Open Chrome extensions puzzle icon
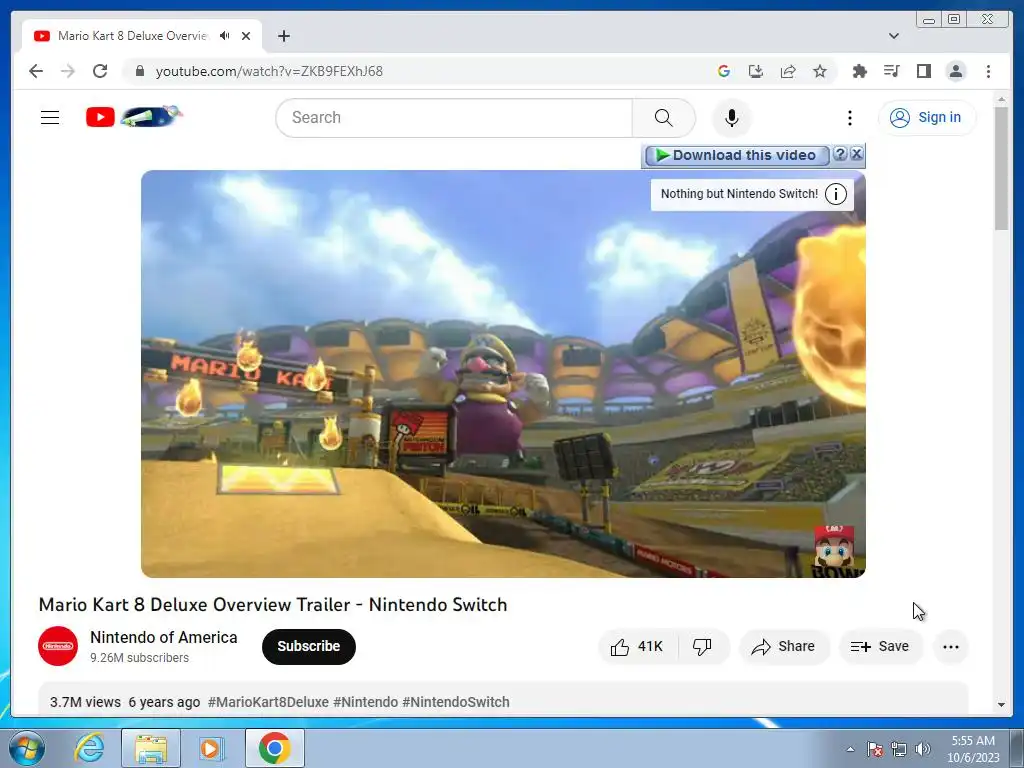 coord(859,71)
